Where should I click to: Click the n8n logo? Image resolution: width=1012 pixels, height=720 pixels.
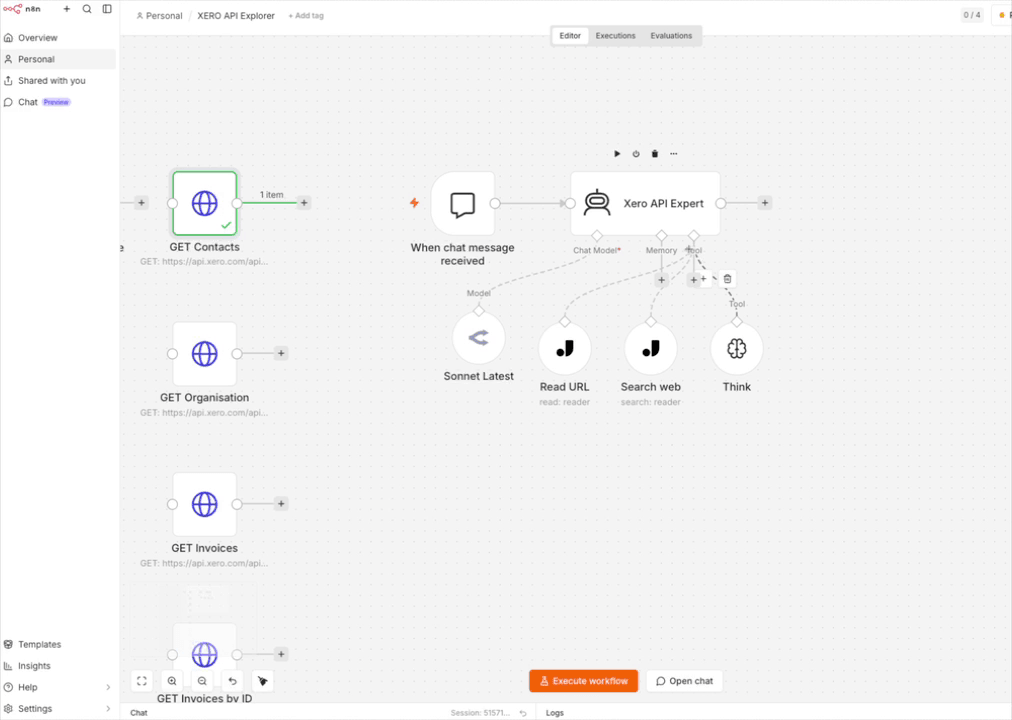tap(22, 9)
